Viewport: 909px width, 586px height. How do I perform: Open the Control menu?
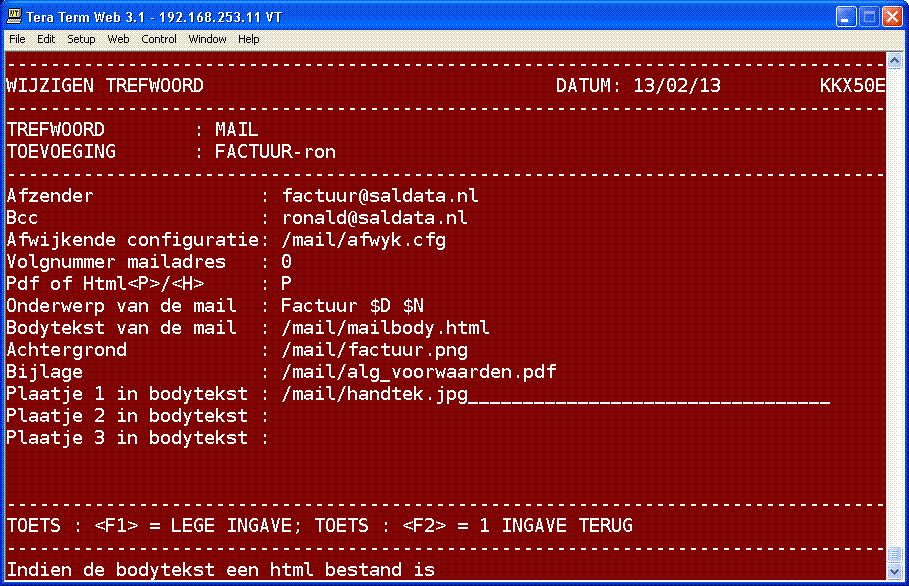(x=158, y=39)
